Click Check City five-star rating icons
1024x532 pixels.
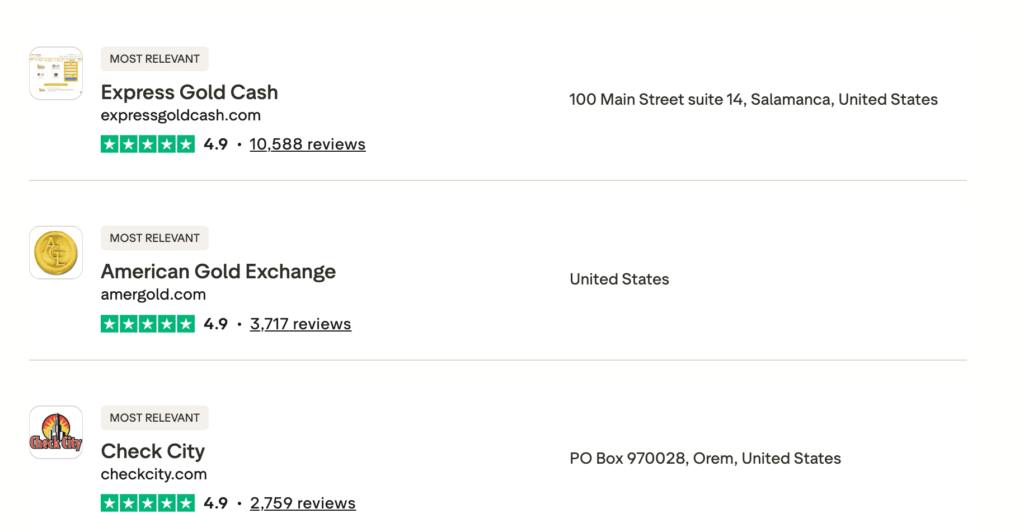(x=148, y=503)
